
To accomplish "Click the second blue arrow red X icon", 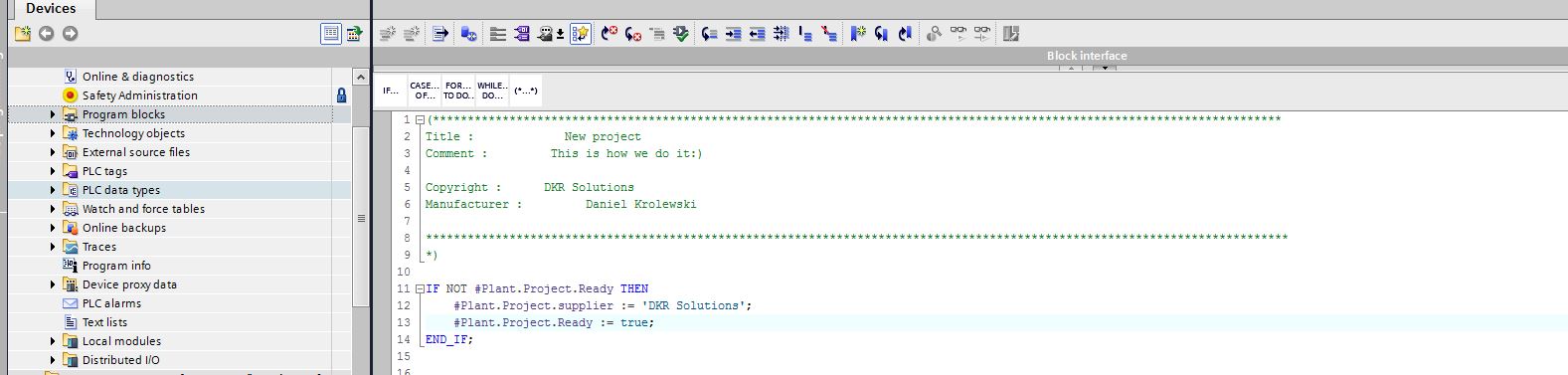I will coord(633,34).
